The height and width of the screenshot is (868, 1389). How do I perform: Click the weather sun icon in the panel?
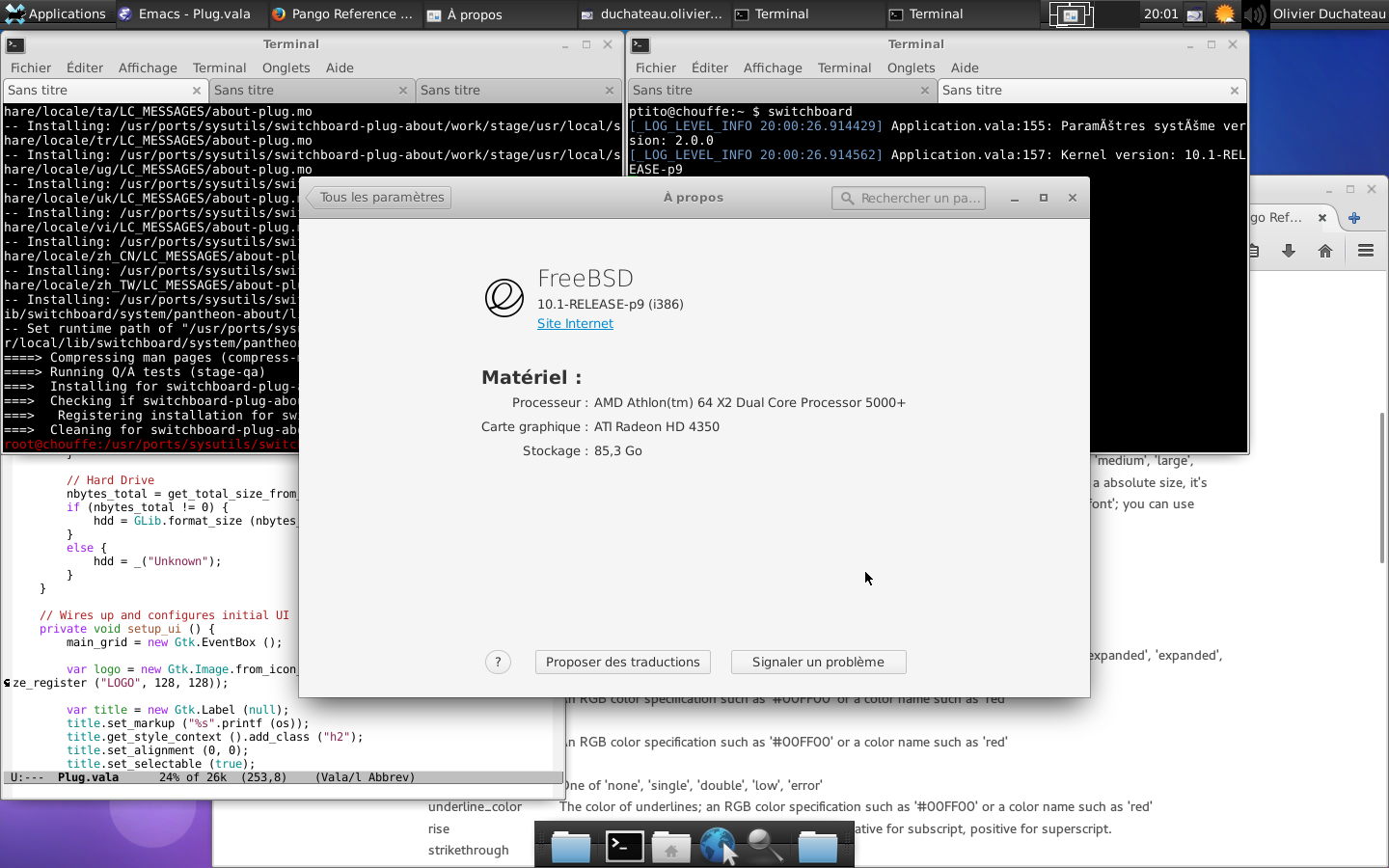pos(1225,14)
